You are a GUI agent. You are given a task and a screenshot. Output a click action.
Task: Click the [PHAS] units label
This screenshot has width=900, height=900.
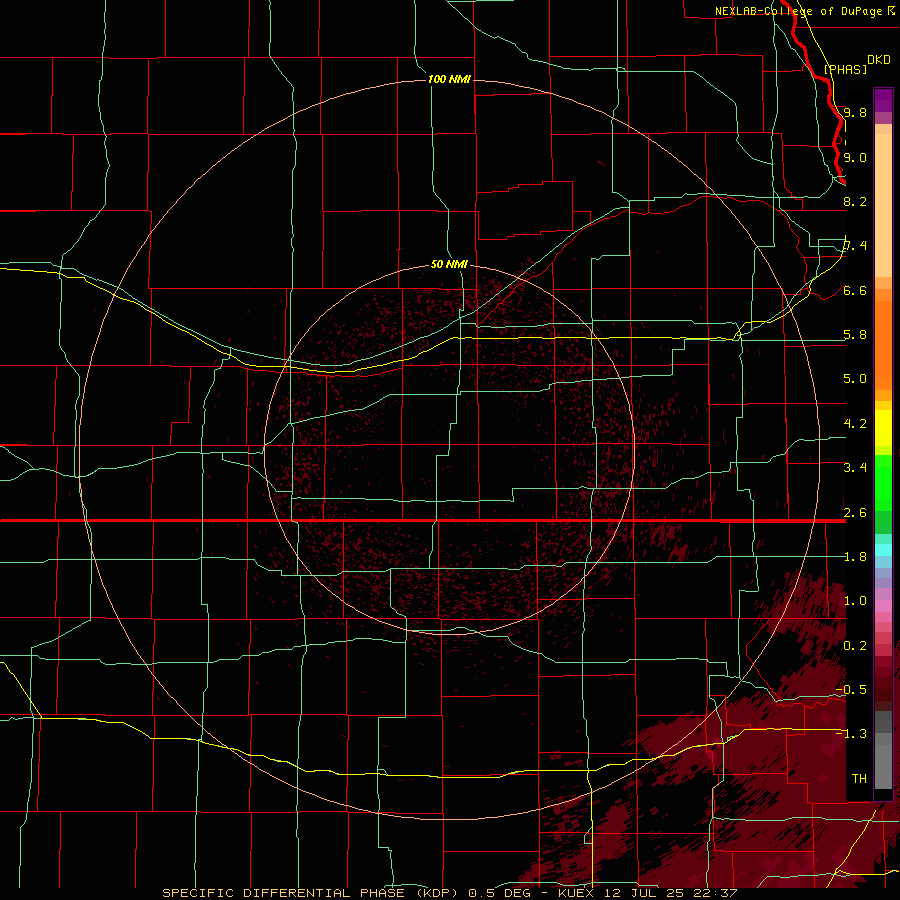click(845, 69)
